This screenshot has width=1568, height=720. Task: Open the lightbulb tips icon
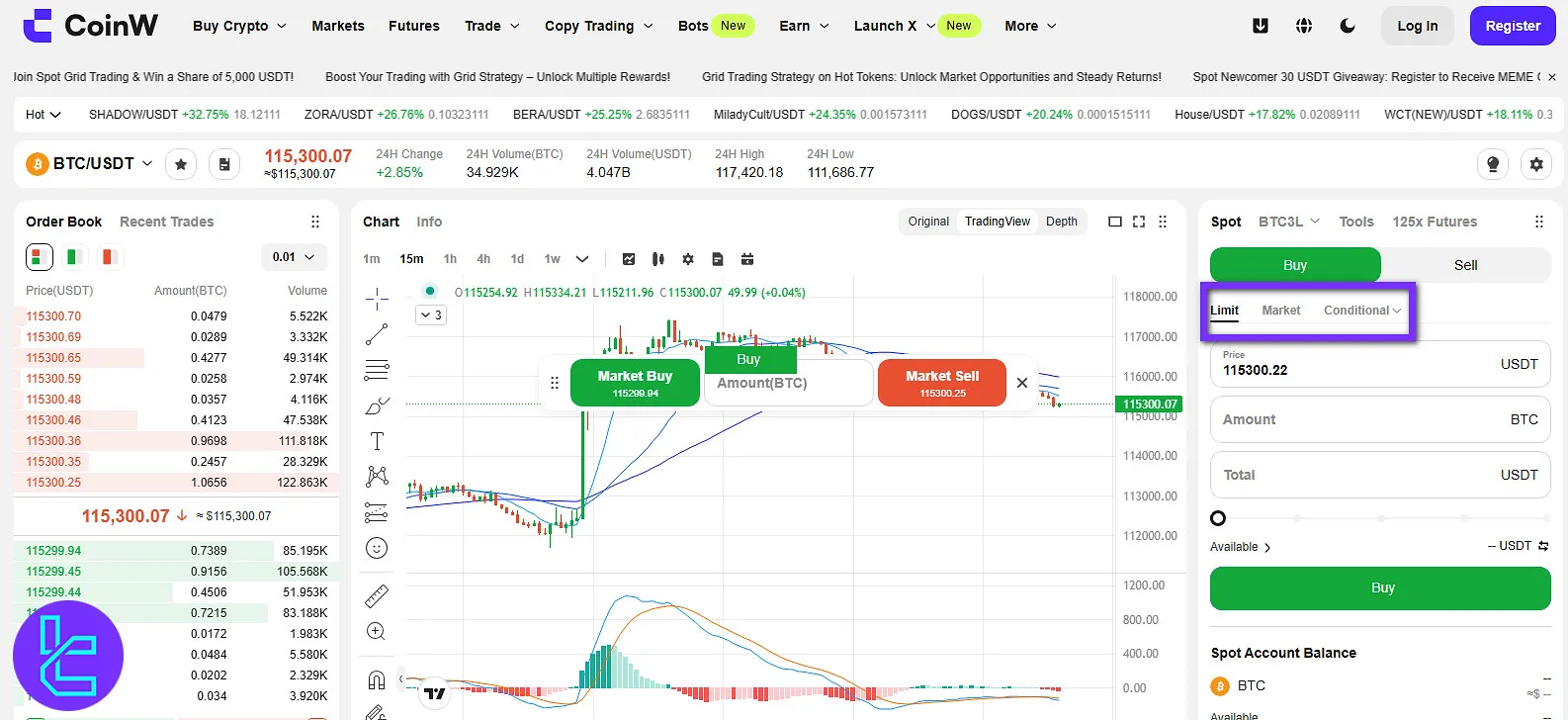(x=1493, y=164)
